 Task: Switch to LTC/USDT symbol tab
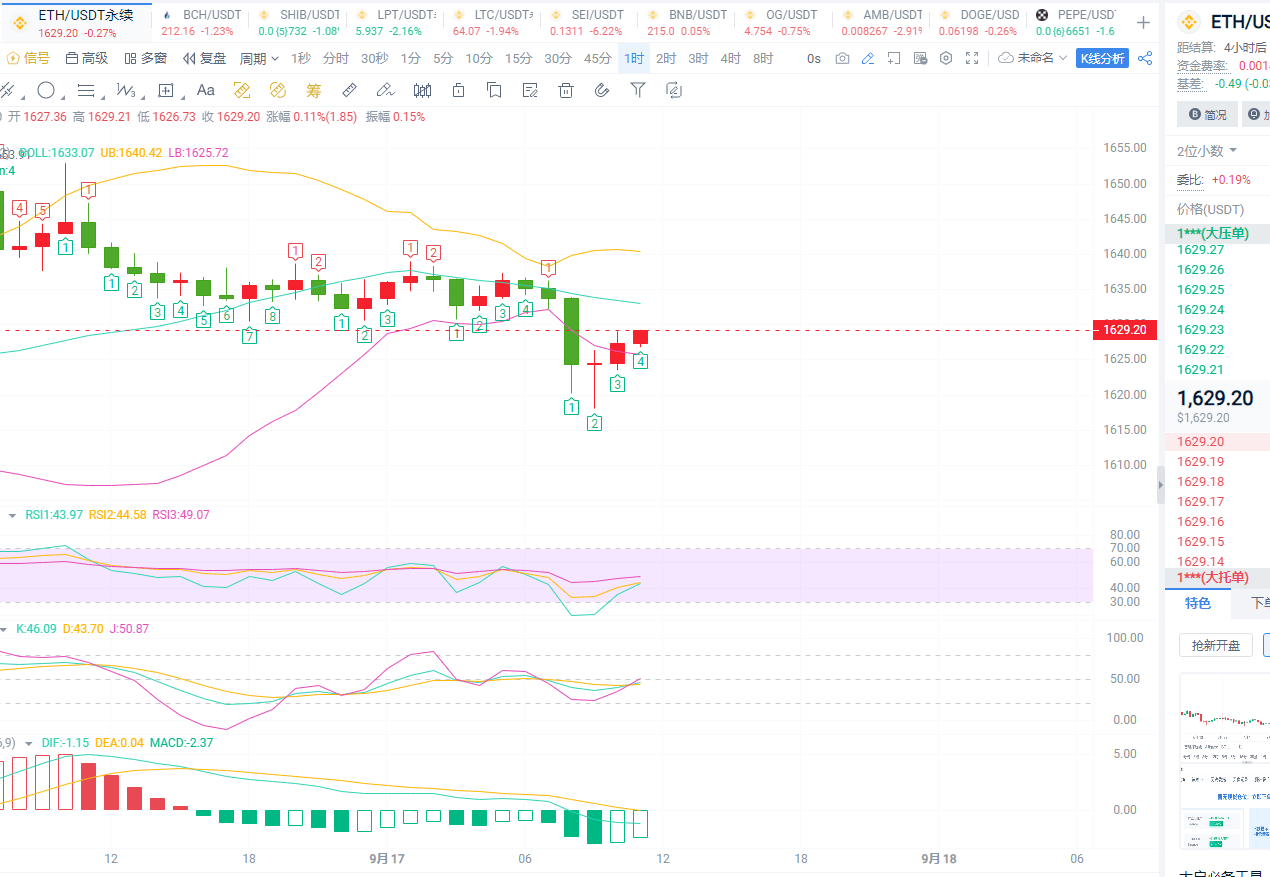(x=492, y=22)
